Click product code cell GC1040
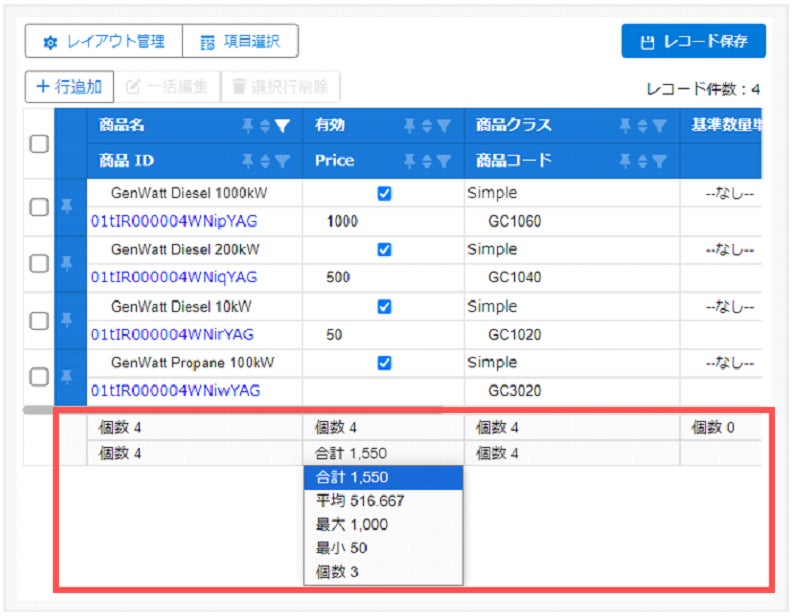794x616 pixels. [x=572, y=277]
